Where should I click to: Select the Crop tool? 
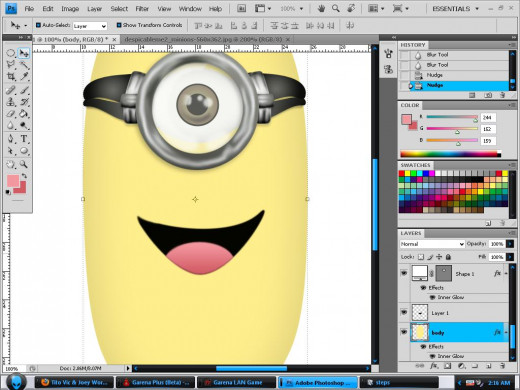[x=11, y=76]
